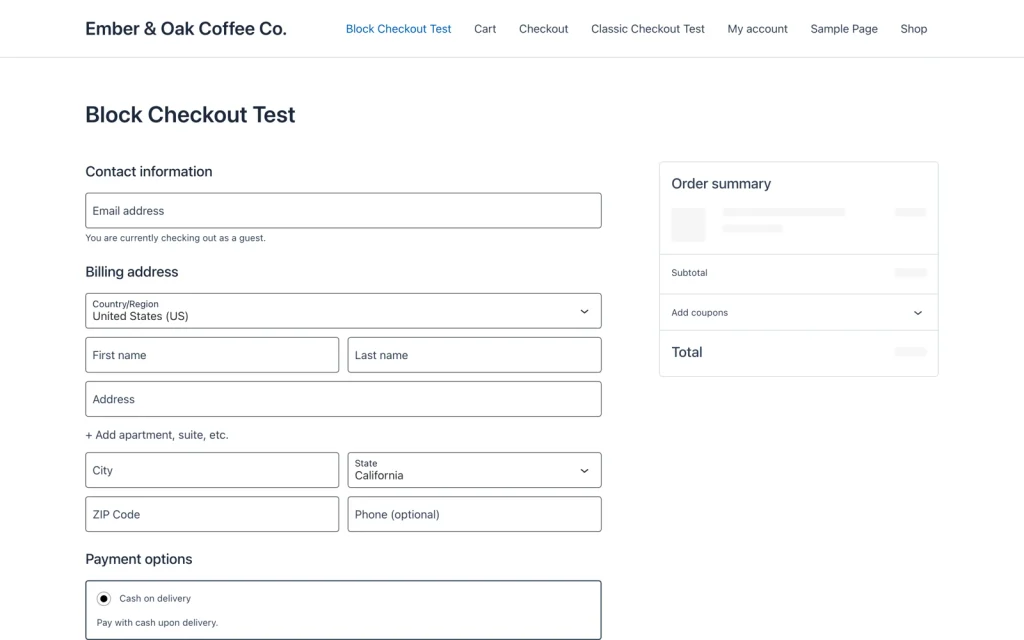Click the Order summary heading

click(x=721, y=184)
